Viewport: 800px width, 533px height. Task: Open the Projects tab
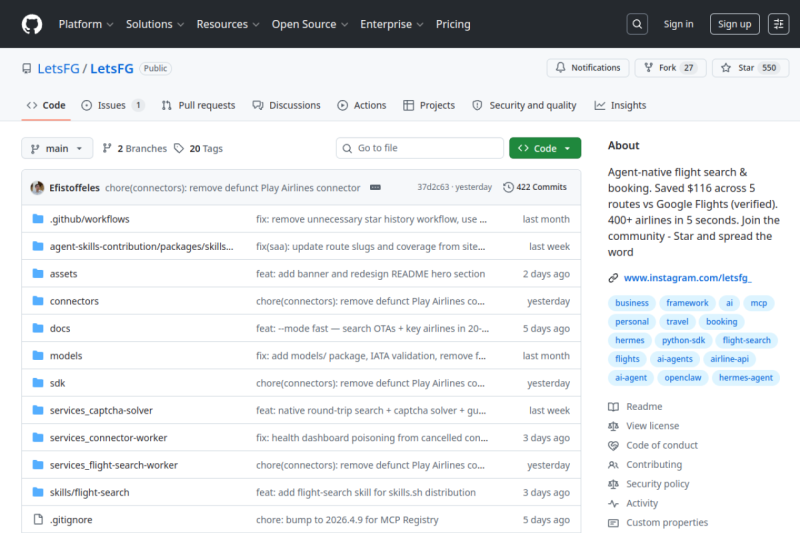(429, 106)
